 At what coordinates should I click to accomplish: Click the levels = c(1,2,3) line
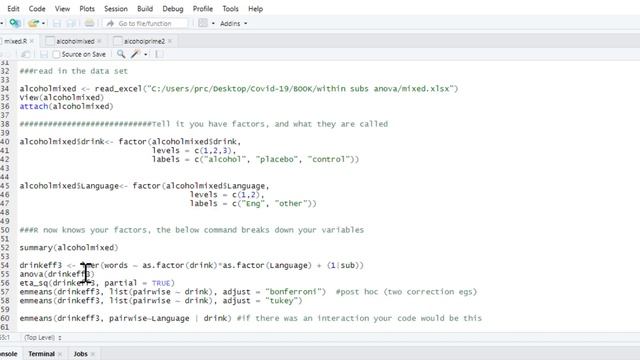click(x=194, y=151)
